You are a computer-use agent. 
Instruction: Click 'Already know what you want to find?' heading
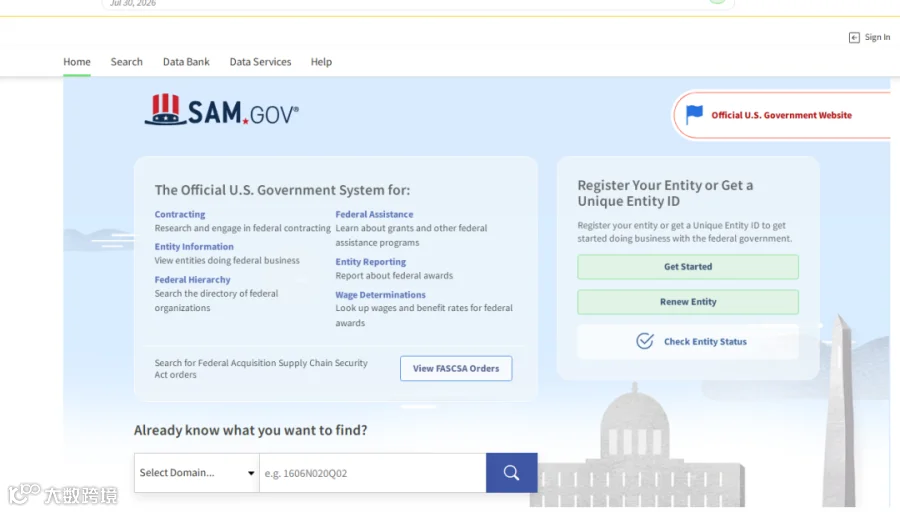[x=250, y=430]
